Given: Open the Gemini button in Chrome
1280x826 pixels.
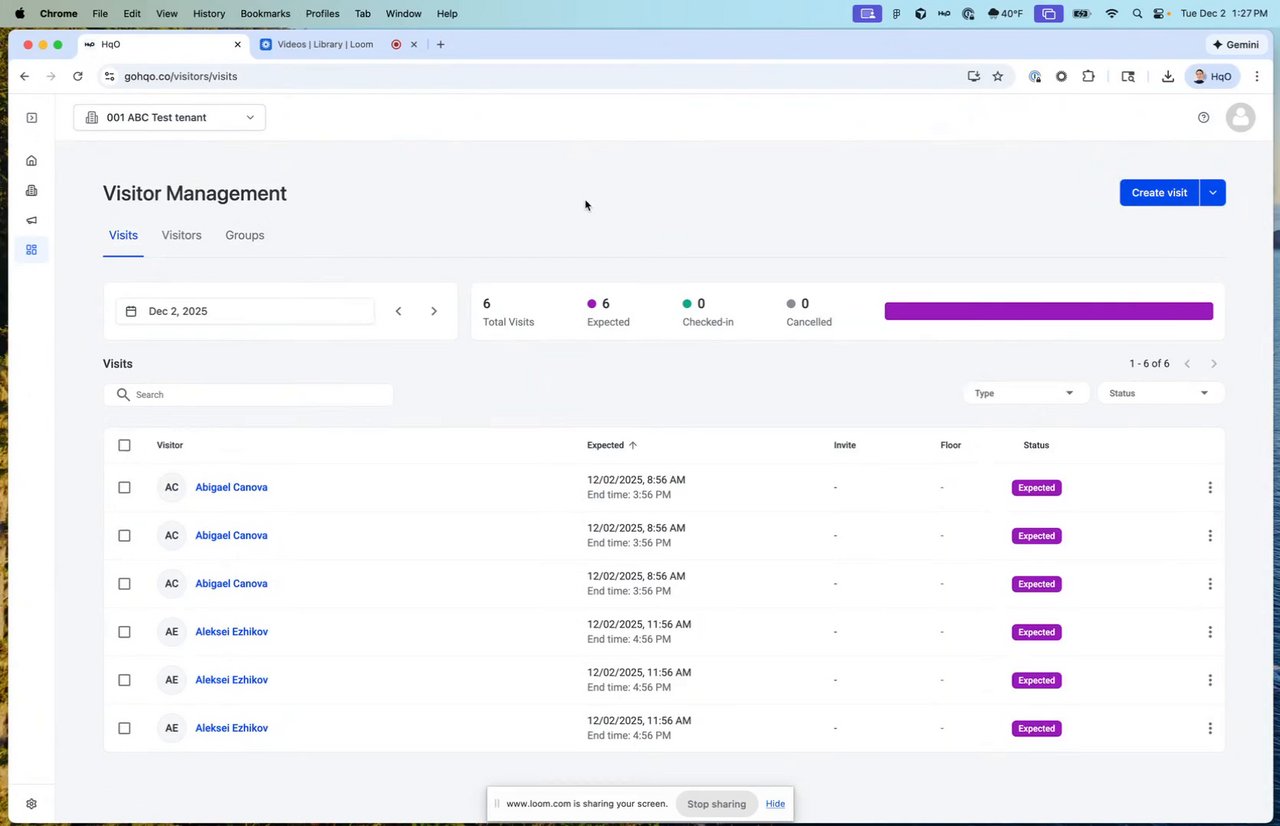Looking at the screenshot, I should tap(1235, 44).
